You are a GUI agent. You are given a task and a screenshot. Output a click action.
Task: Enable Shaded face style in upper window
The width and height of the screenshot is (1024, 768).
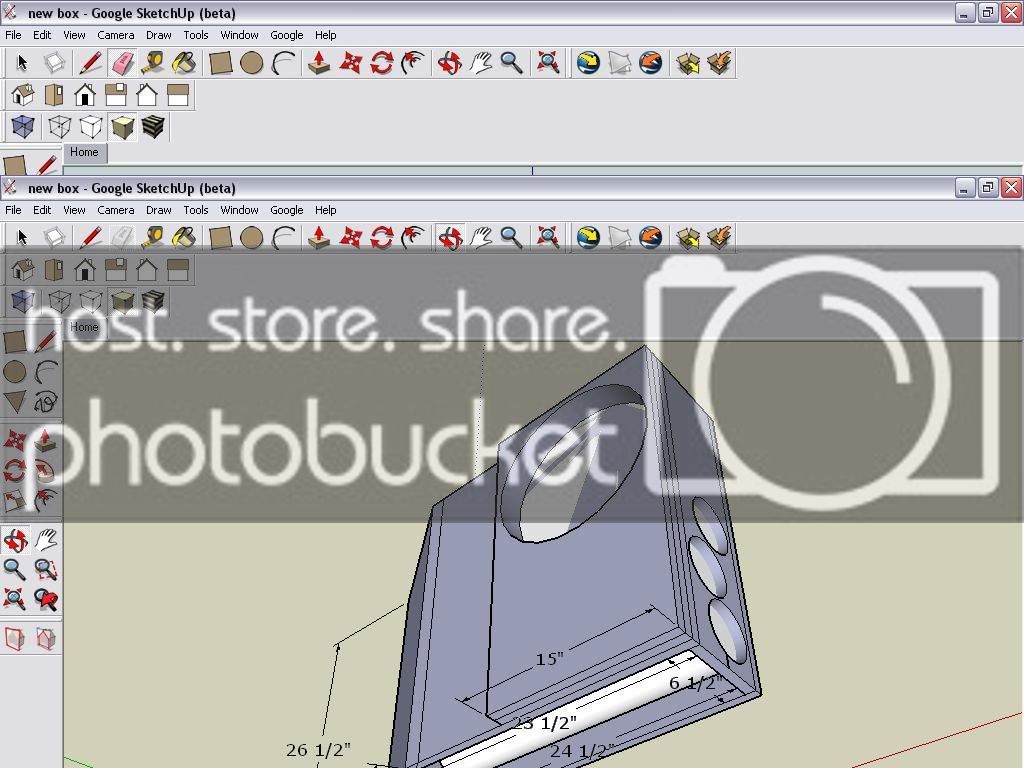(122, 126)
